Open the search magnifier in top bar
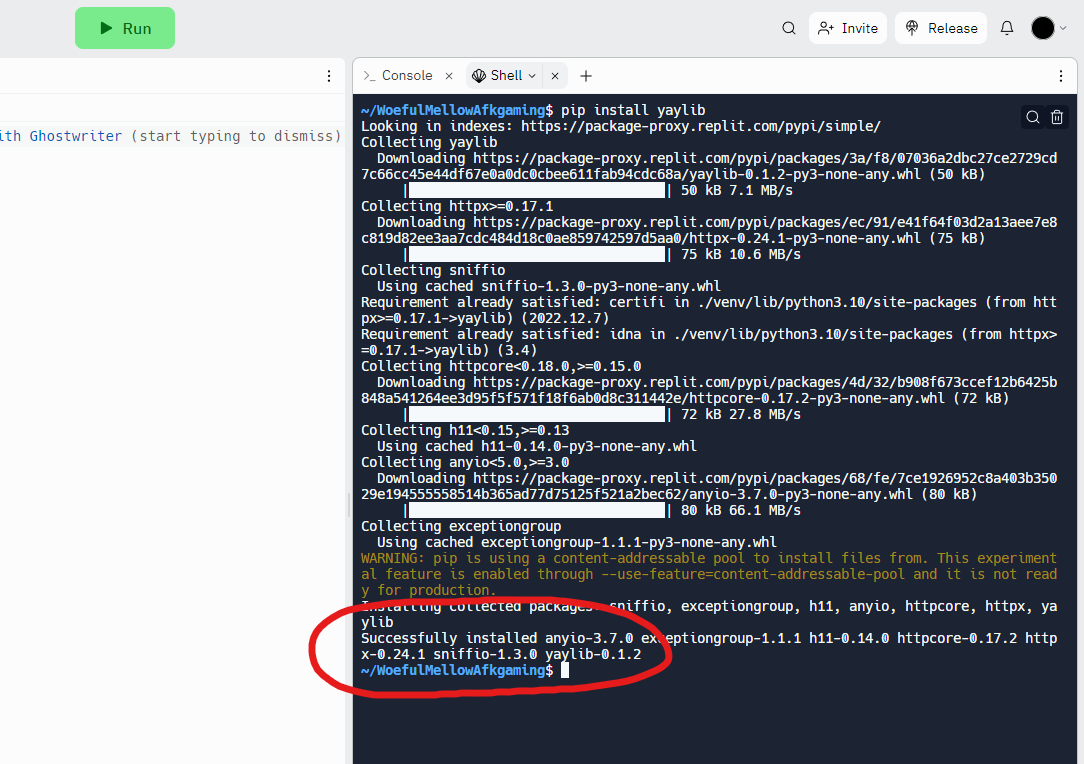Screen dimensions: 1084x764 coord(788,28)
